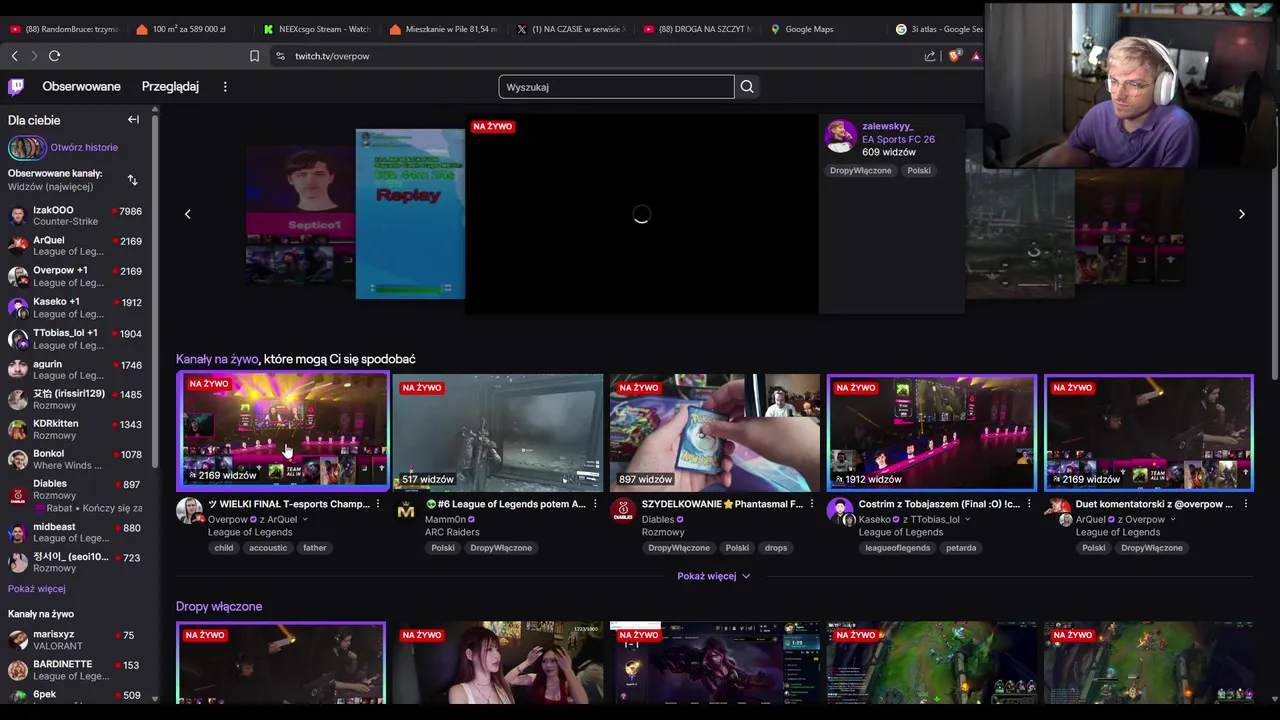Click the stories avatar next to Otwórz historie
This screenshot has height=720, width=1280.
tap(27, 148)
